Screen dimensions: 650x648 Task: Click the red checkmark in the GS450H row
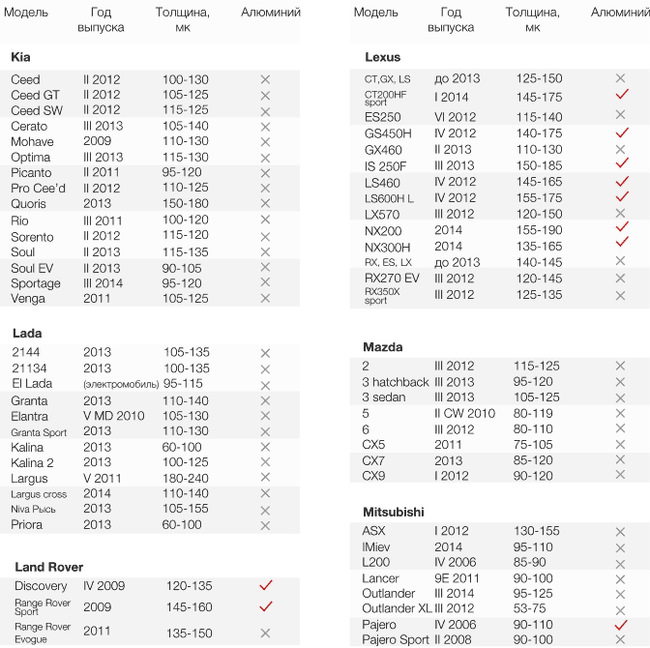(621, 133)
